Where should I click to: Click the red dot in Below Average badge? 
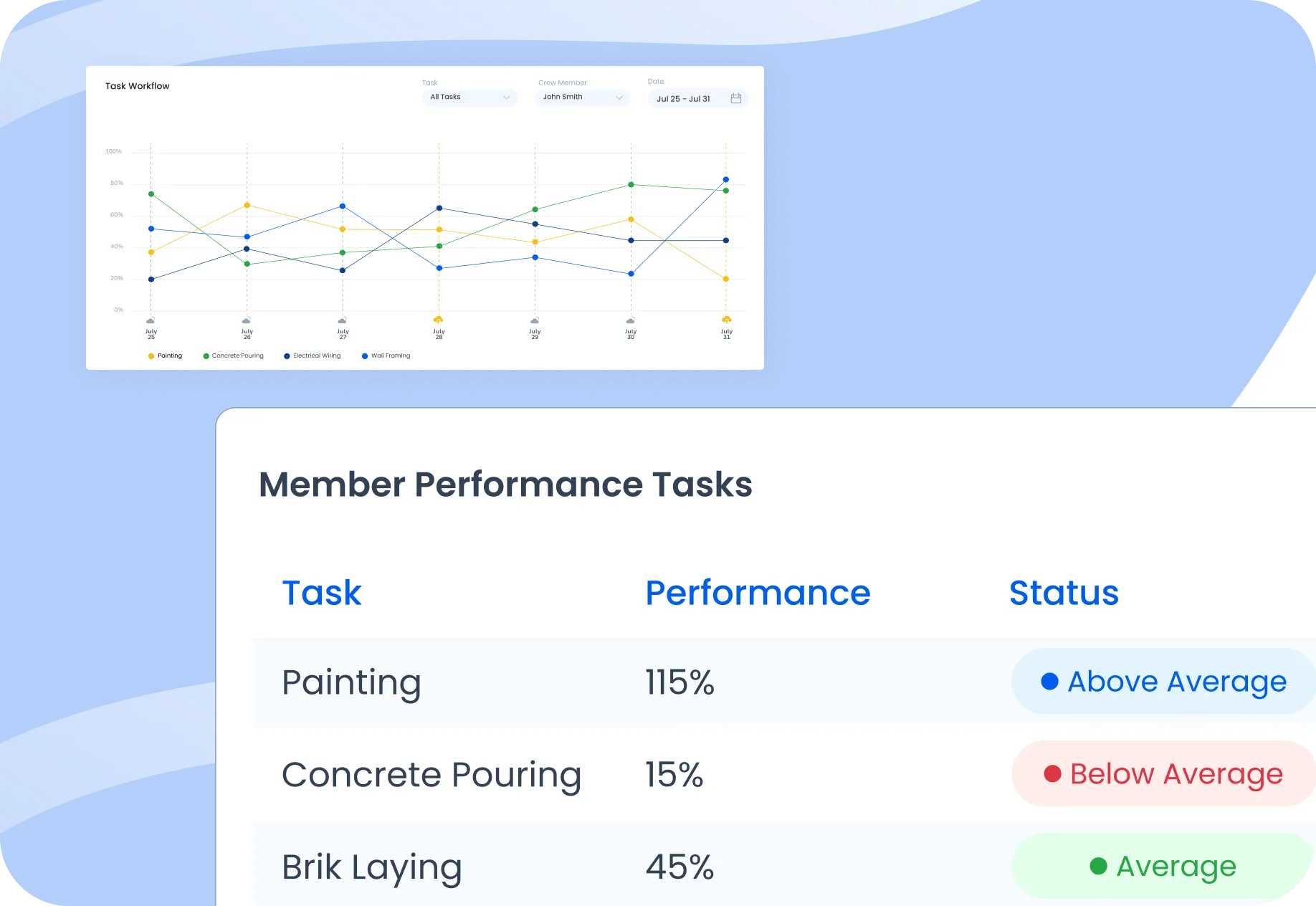pyautogui.click(x=1052, y=773)
